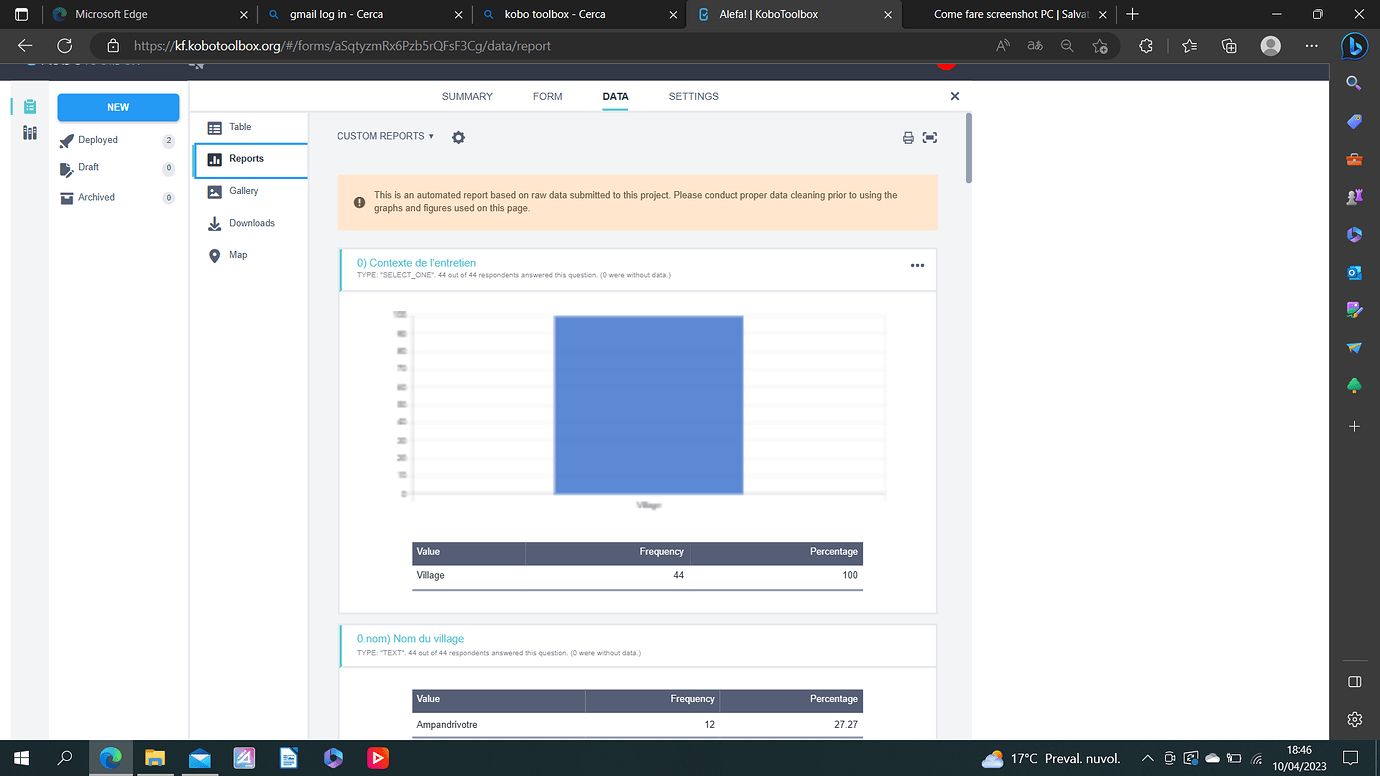Screen dimensions: 1380x776
Task: Expand the report to fullscreen view
Action: pyautogui.click(x=930, y=138)
